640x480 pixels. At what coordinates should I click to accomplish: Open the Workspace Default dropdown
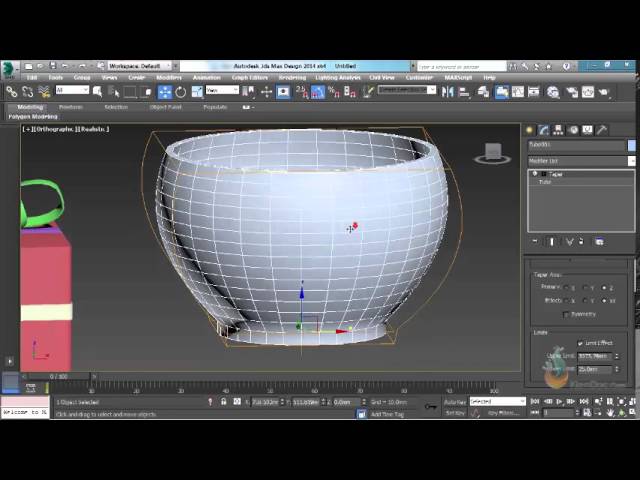(138, 66)
